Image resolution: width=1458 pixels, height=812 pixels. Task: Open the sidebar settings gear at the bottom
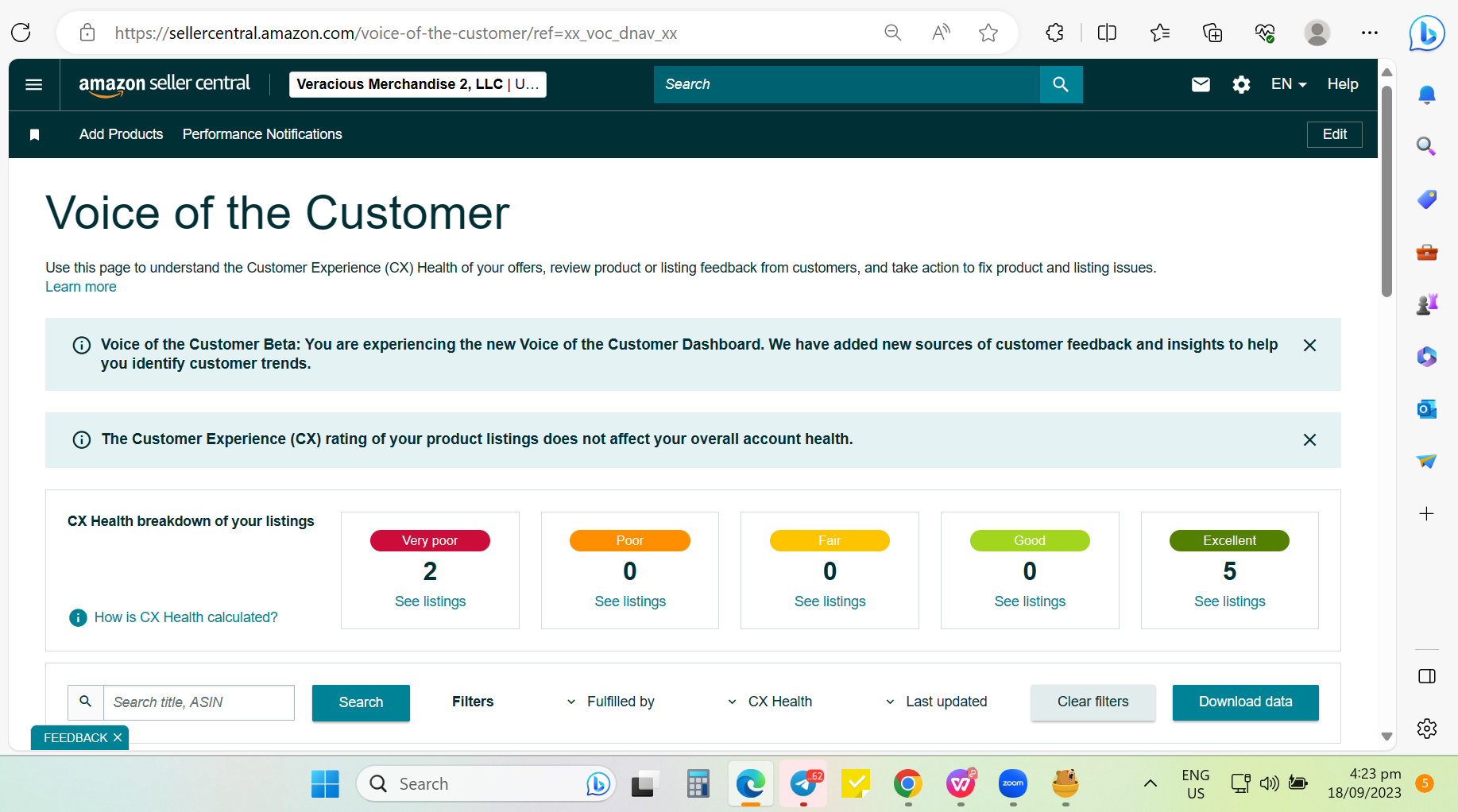pyautogui.click(x=1427, y=728)
